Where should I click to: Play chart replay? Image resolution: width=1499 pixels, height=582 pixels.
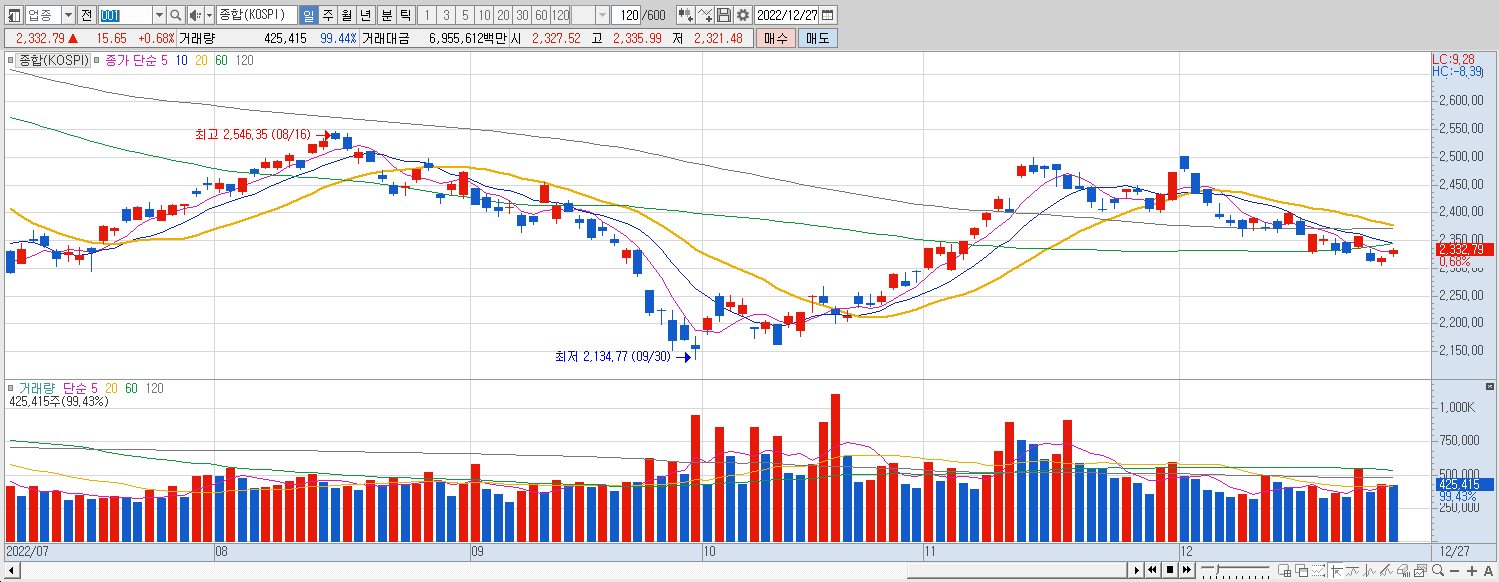click(1137, 570)
